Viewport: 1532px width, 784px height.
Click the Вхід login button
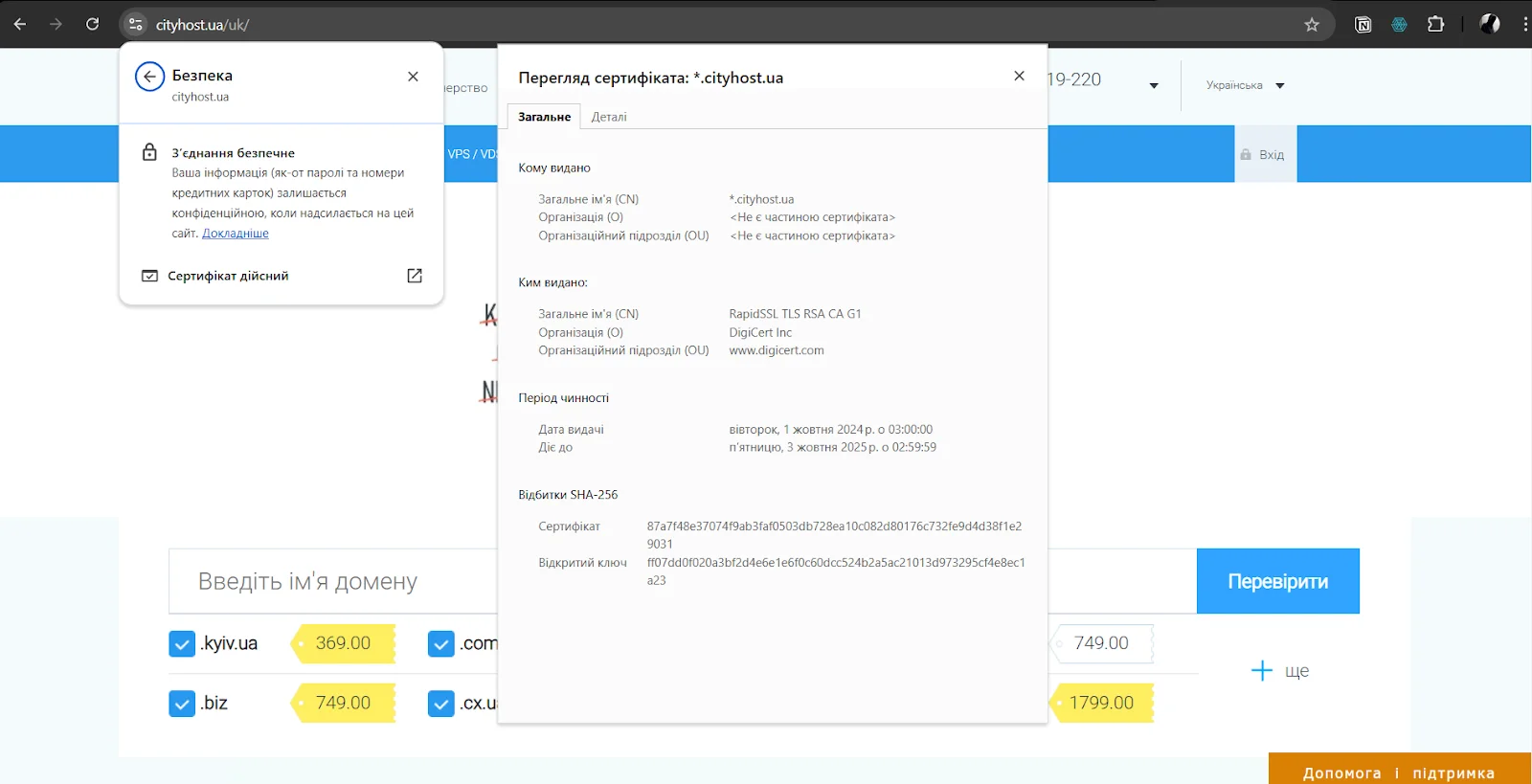(x=1266, y=154)
